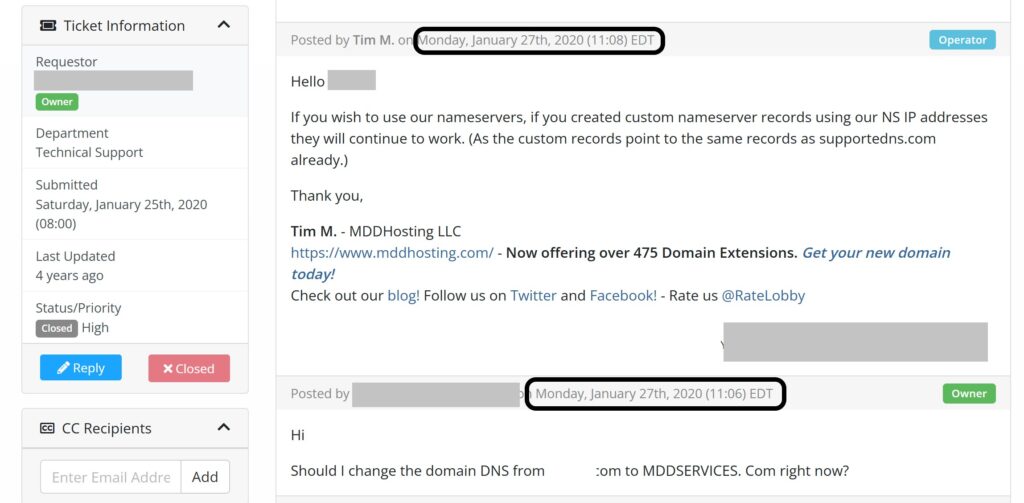Click the red Closed button
Screen dimensions: 1024x503
point(189,368)
